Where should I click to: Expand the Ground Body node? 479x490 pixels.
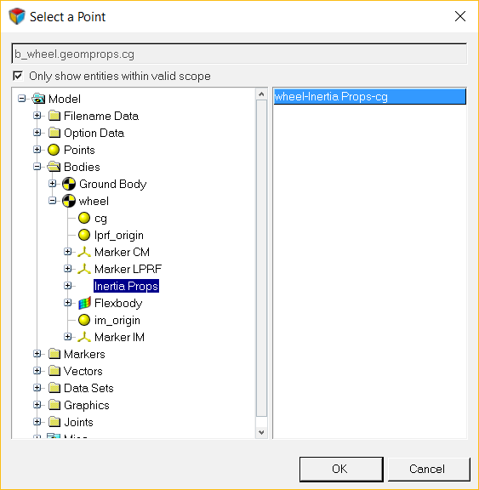(52, 184)
